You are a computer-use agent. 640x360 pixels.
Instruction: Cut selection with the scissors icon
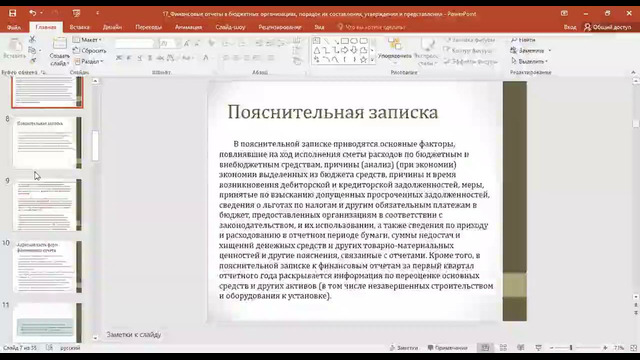[x=32, y=40]
